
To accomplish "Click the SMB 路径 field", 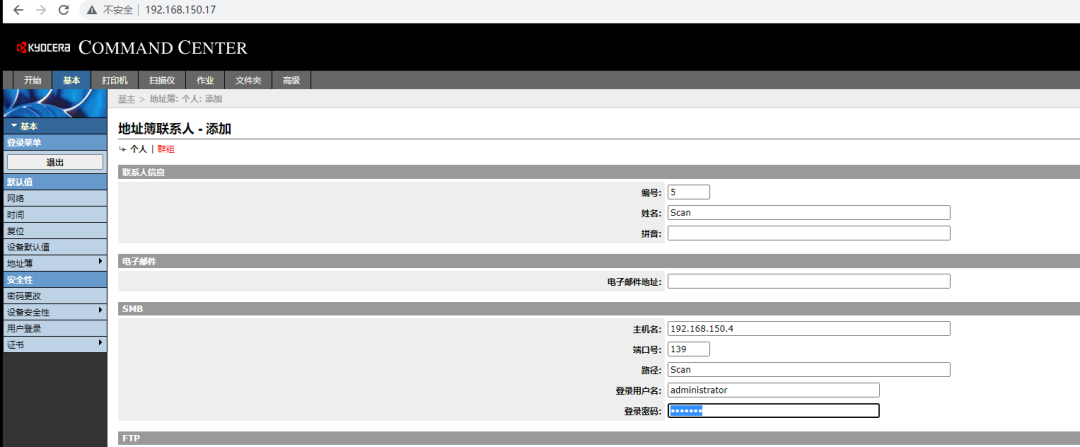I will tap(809, 370).
